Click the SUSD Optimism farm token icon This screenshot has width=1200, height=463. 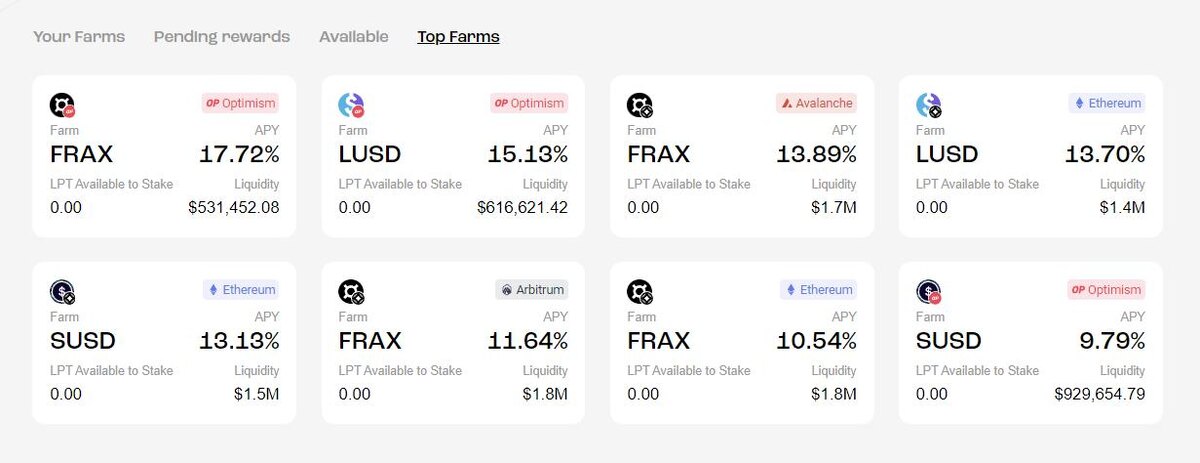coord(929,291)
